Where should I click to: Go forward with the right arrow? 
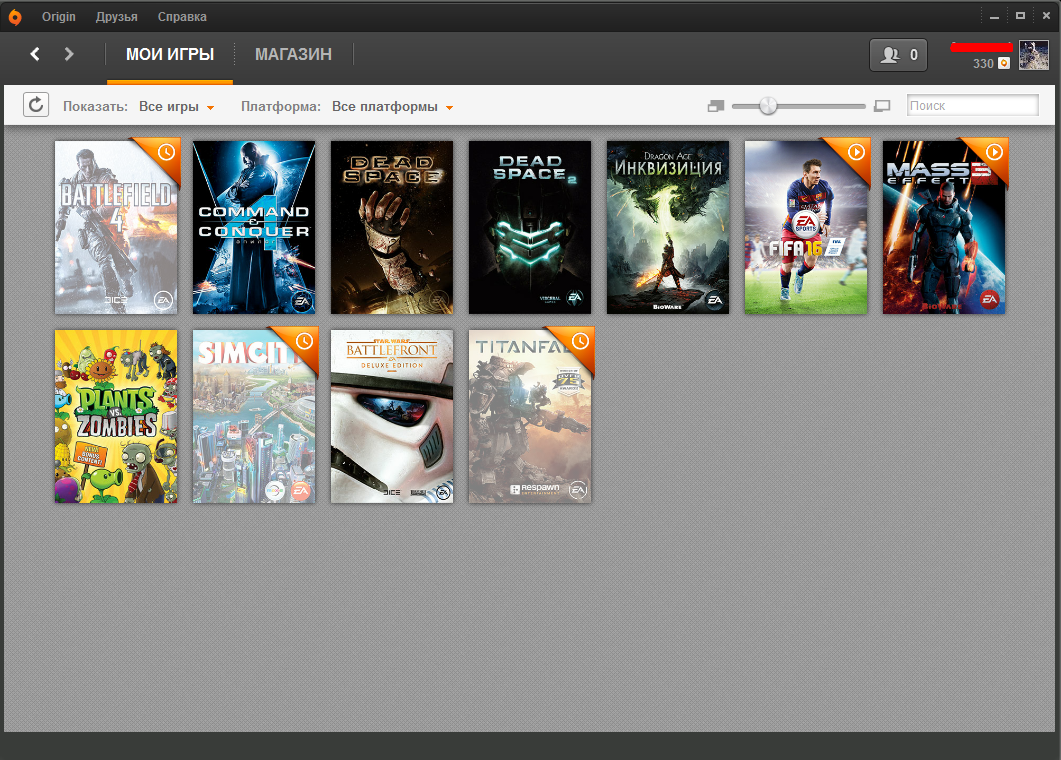pos(68,54)
